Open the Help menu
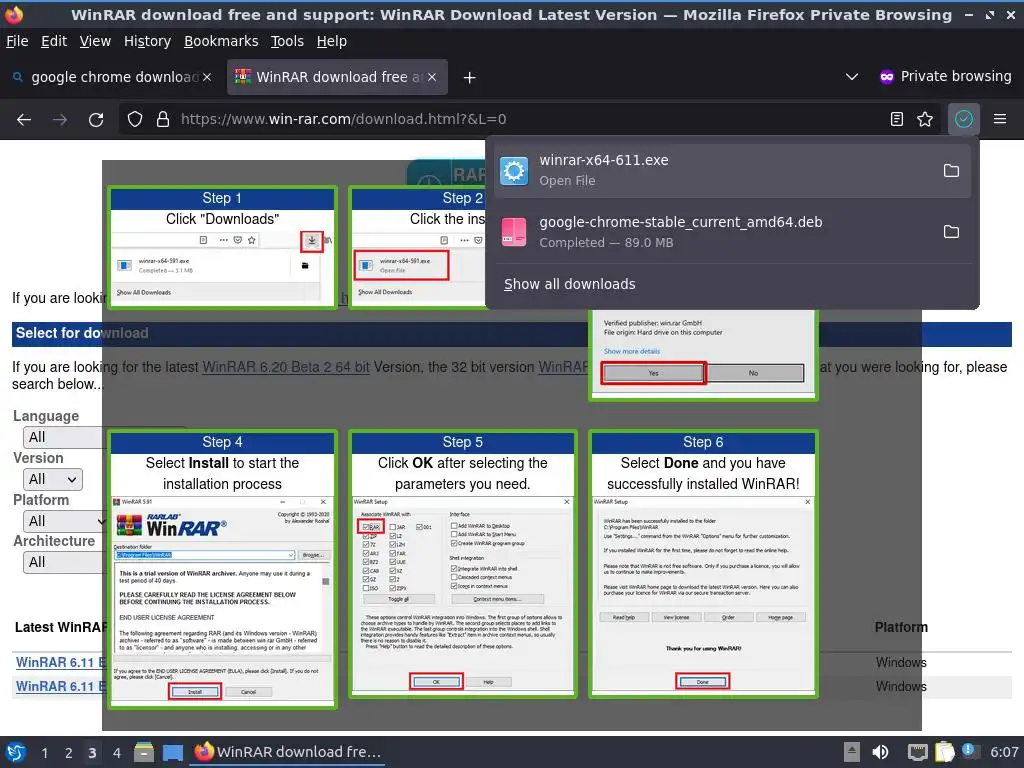Screen dimensions: 1024x768 [x=332, y=41]
